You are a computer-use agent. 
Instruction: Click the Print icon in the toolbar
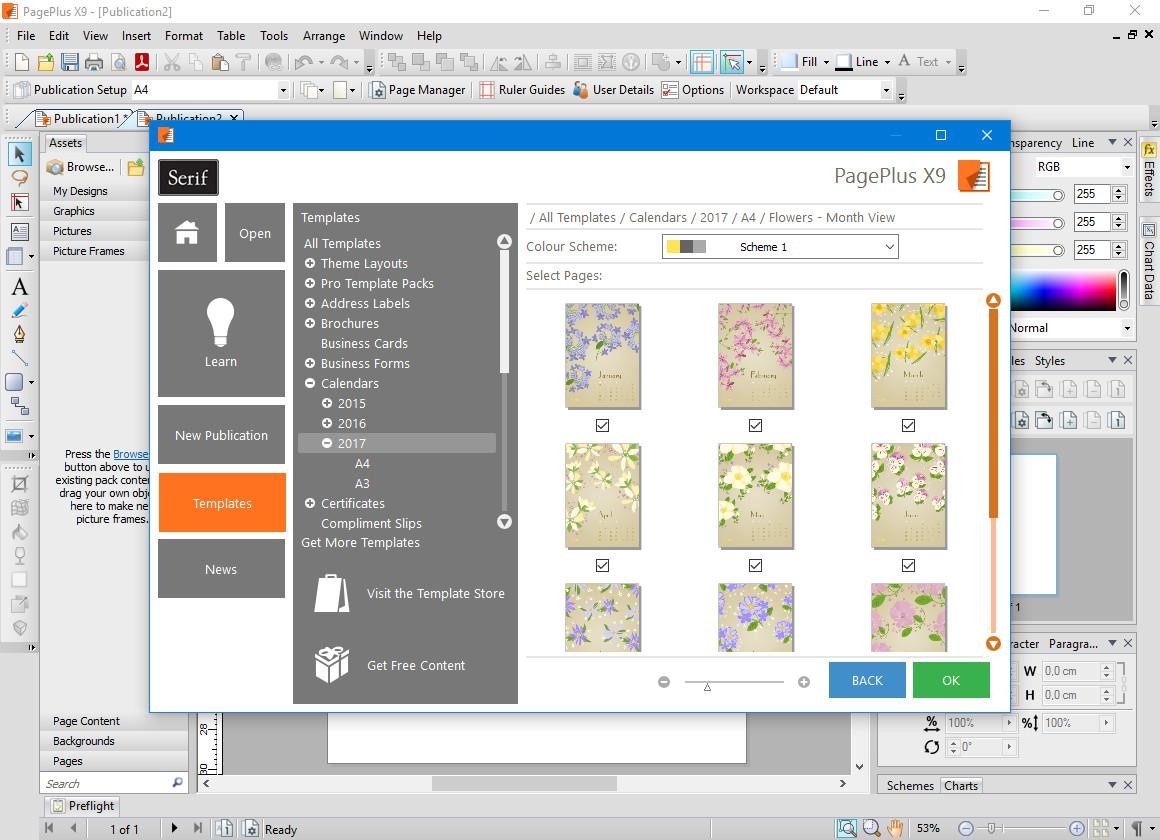[94, 62]
